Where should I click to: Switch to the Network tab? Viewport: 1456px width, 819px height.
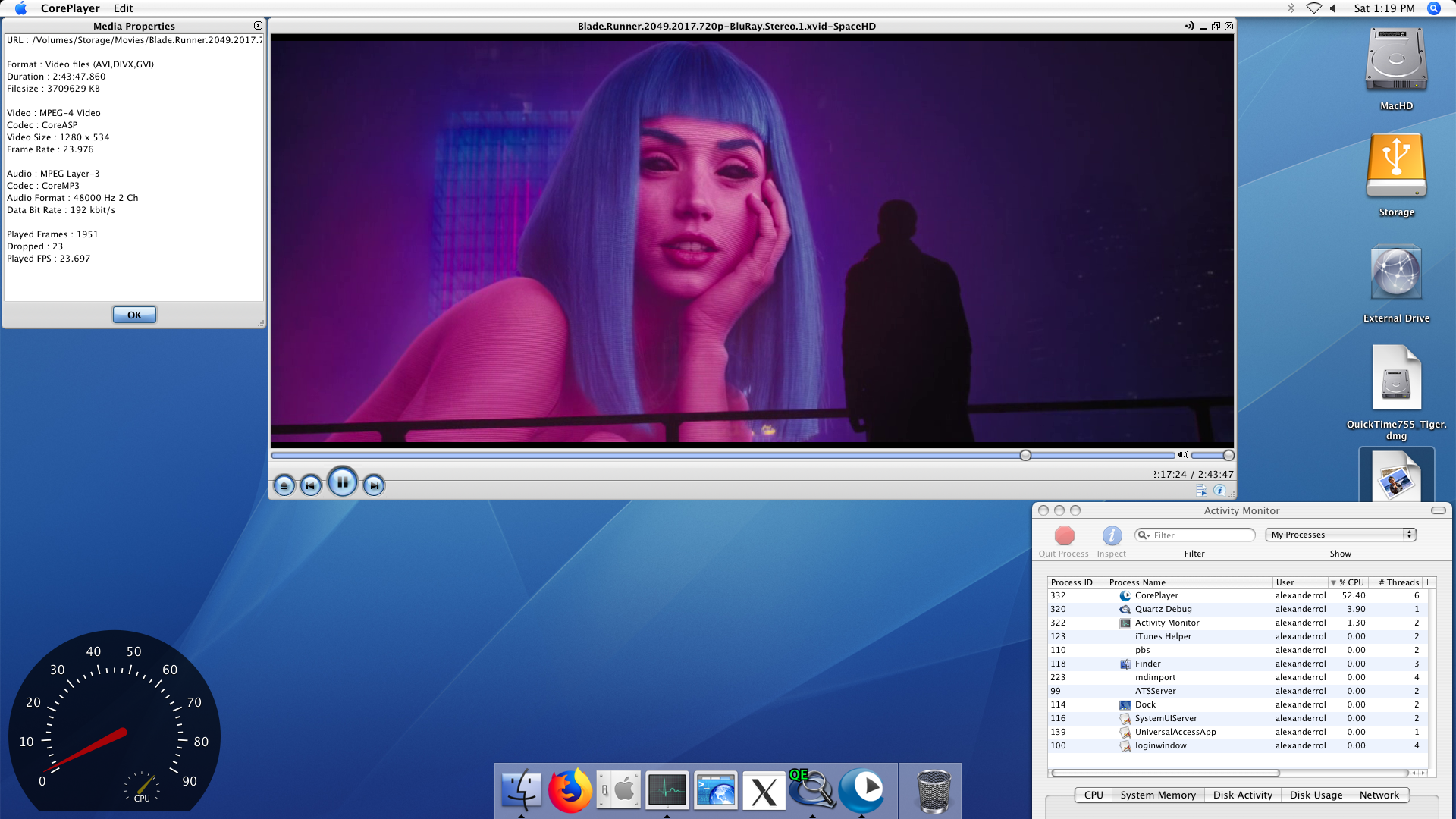tap(1379, 795)
